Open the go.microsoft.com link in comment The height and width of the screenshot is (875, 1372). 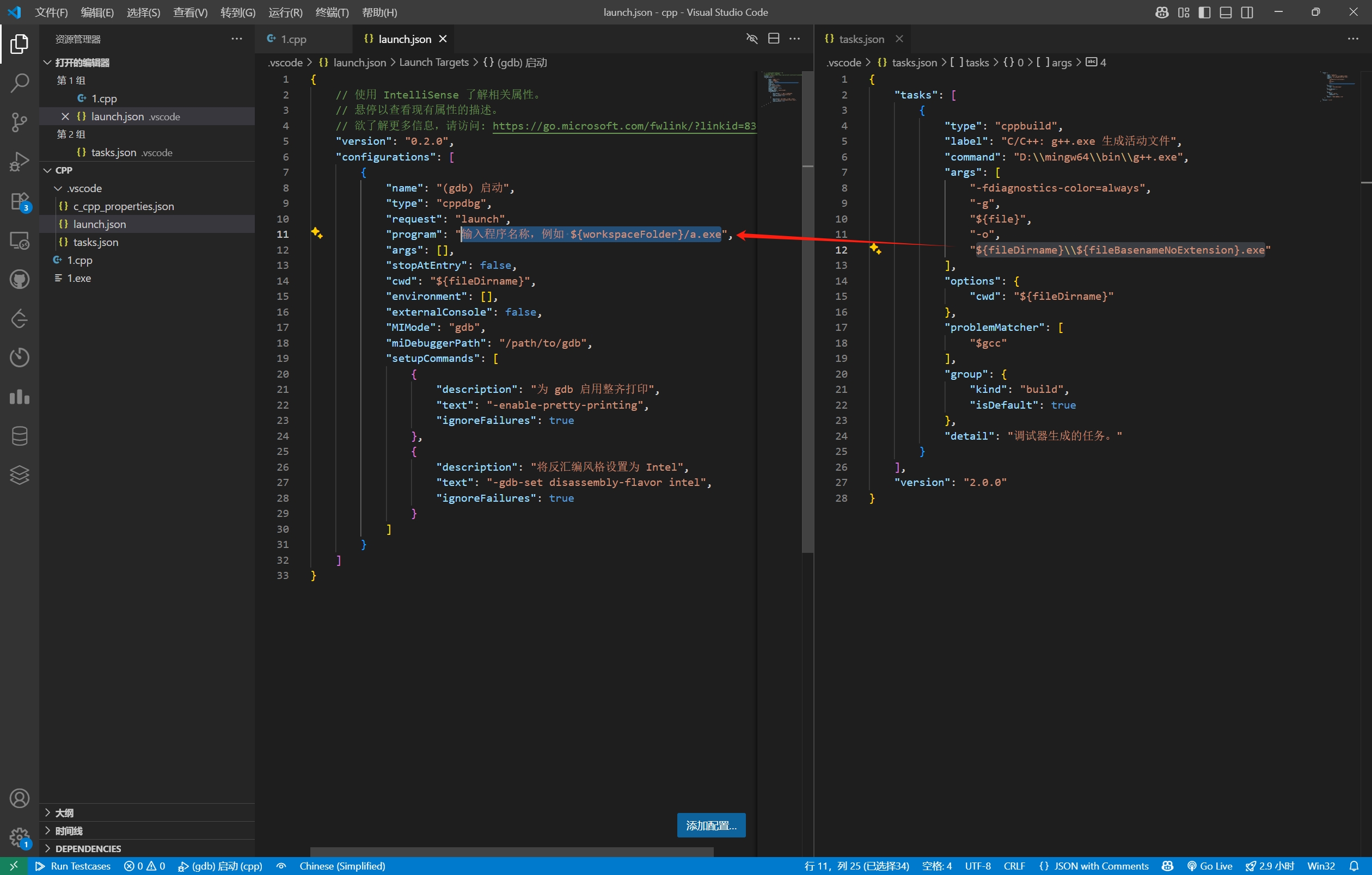pos(623,126)
